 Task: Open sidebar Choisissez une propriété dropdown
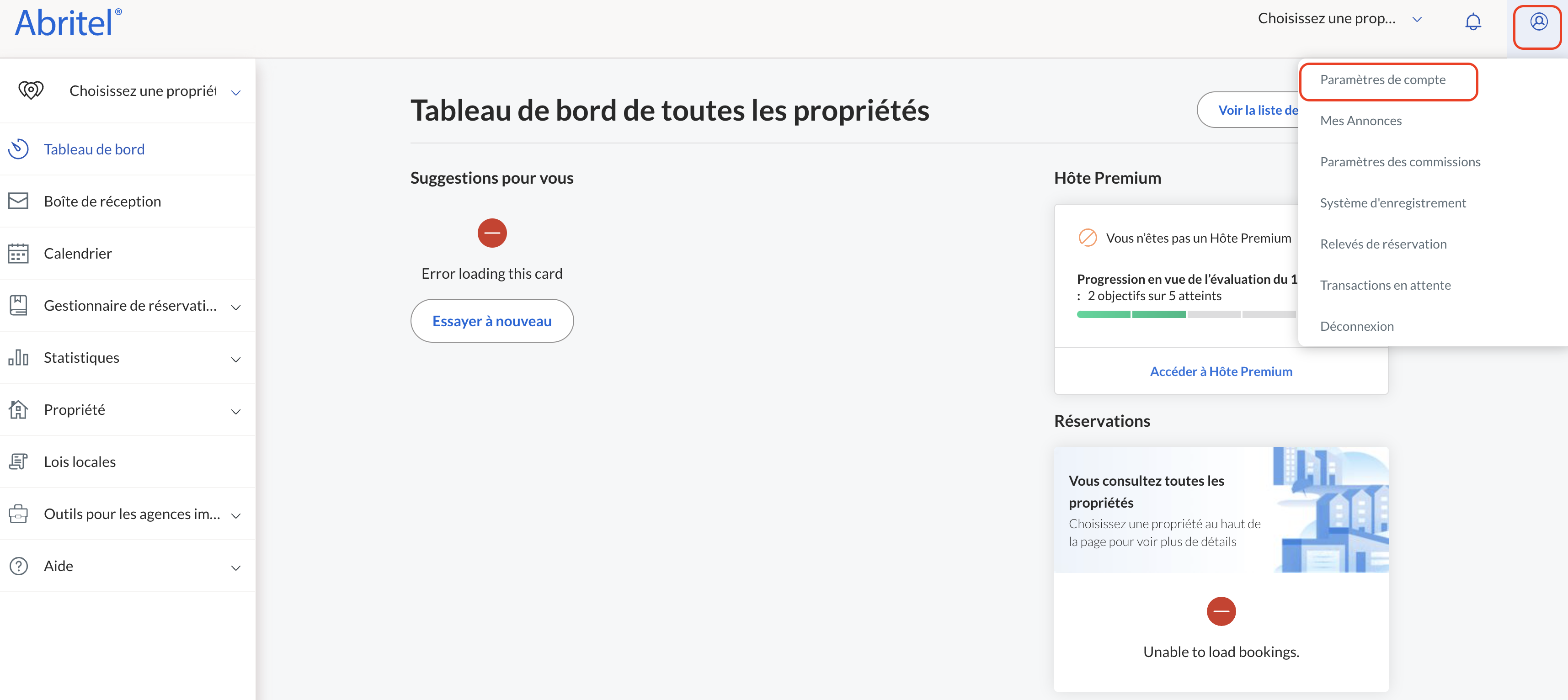coord(152,91)
